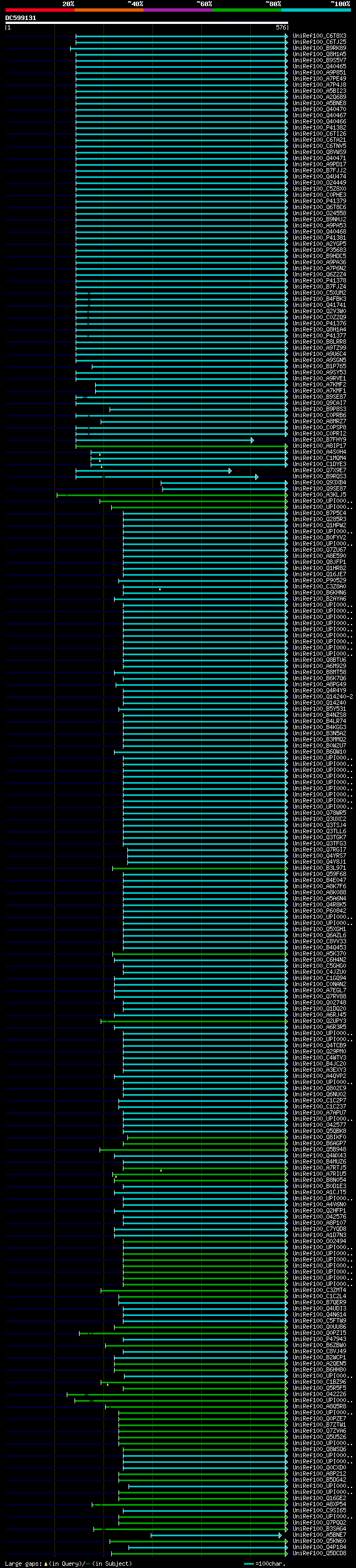Select label UniRef100_P47943
The height and width of the screenshot is (1568, 356).
(x=319, y=1340)
